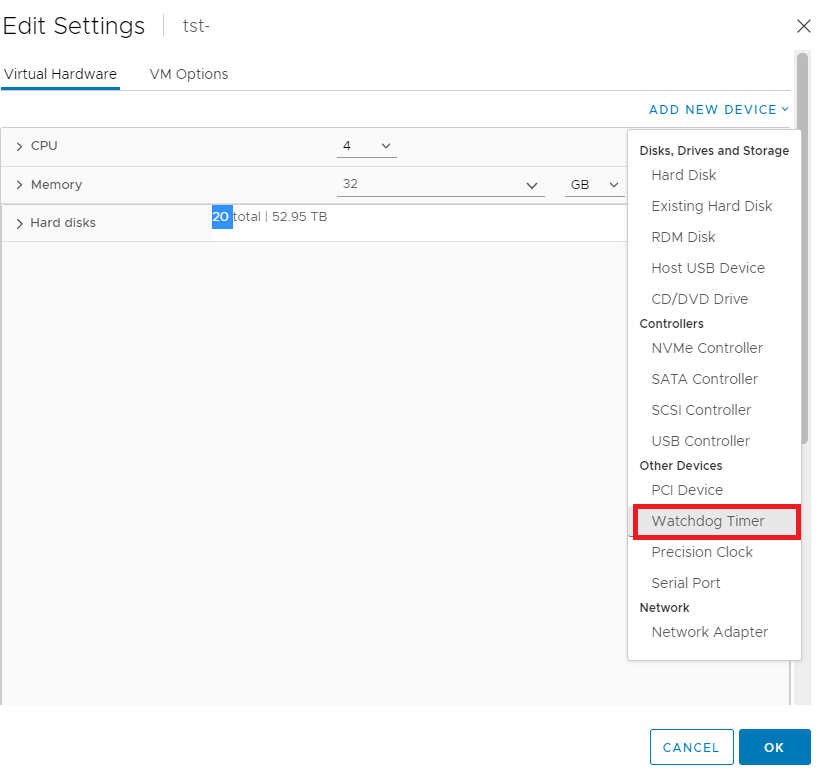Add an Existing Hard Disk
The image size is (828, 775).
click(711, 206)
